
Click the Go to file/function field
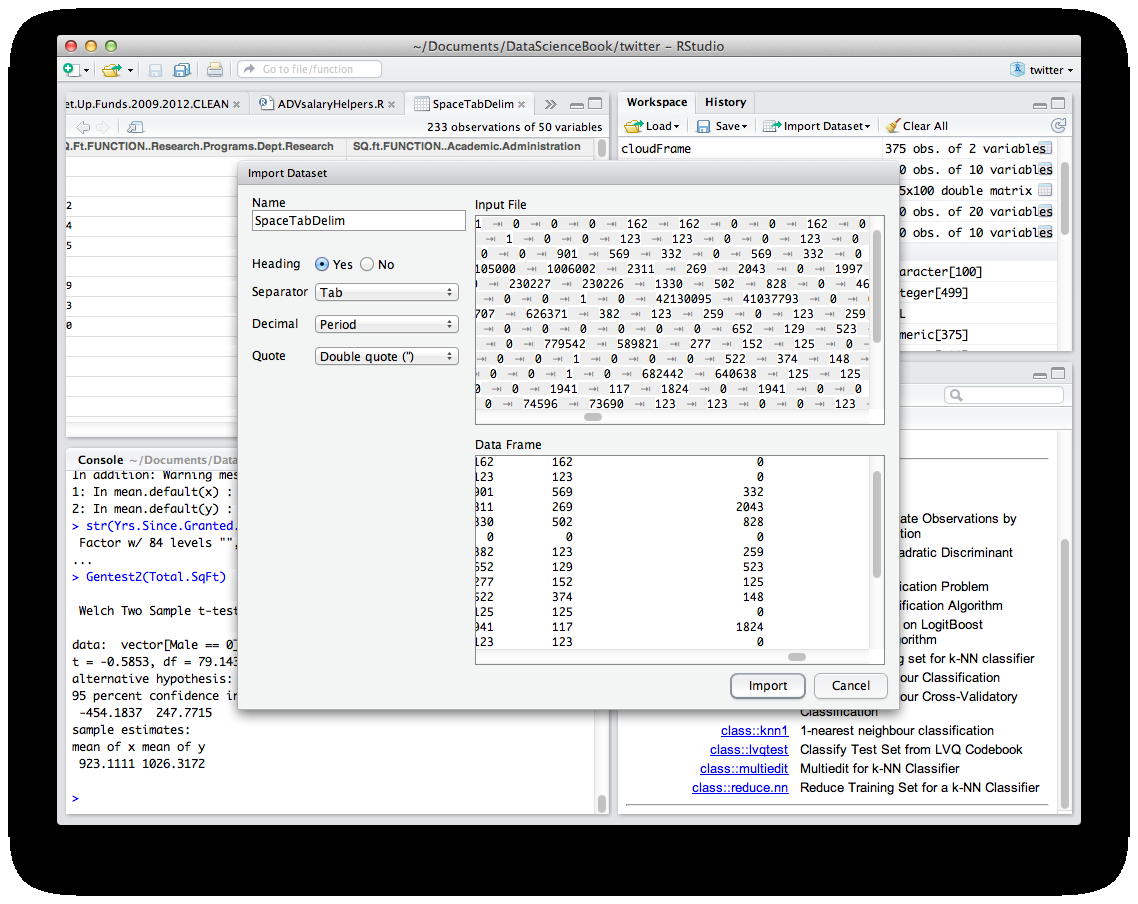click(x=309, y=69)
